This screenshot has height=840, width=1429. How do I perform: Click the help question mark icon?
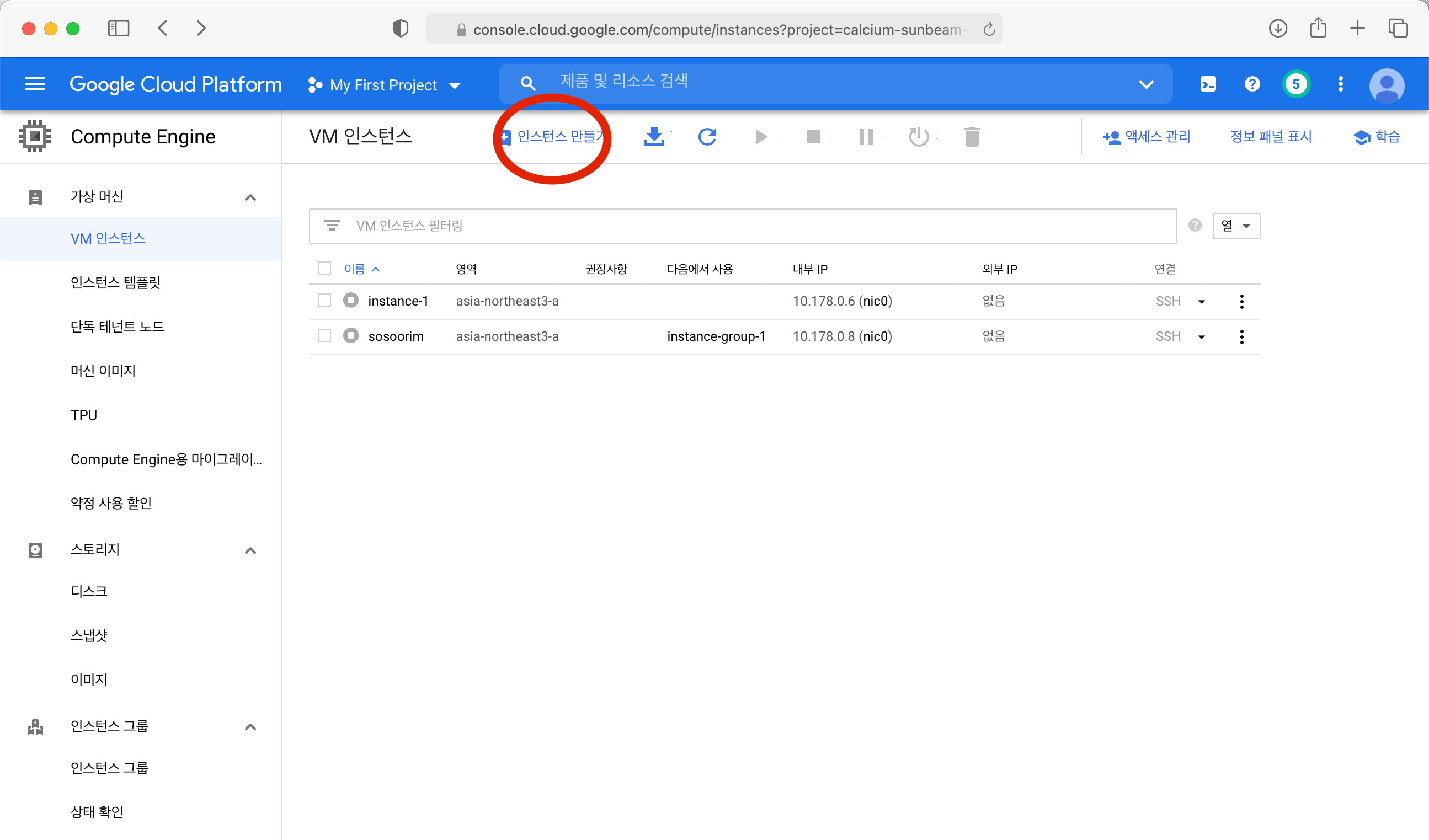click(x=1251, y=84)
